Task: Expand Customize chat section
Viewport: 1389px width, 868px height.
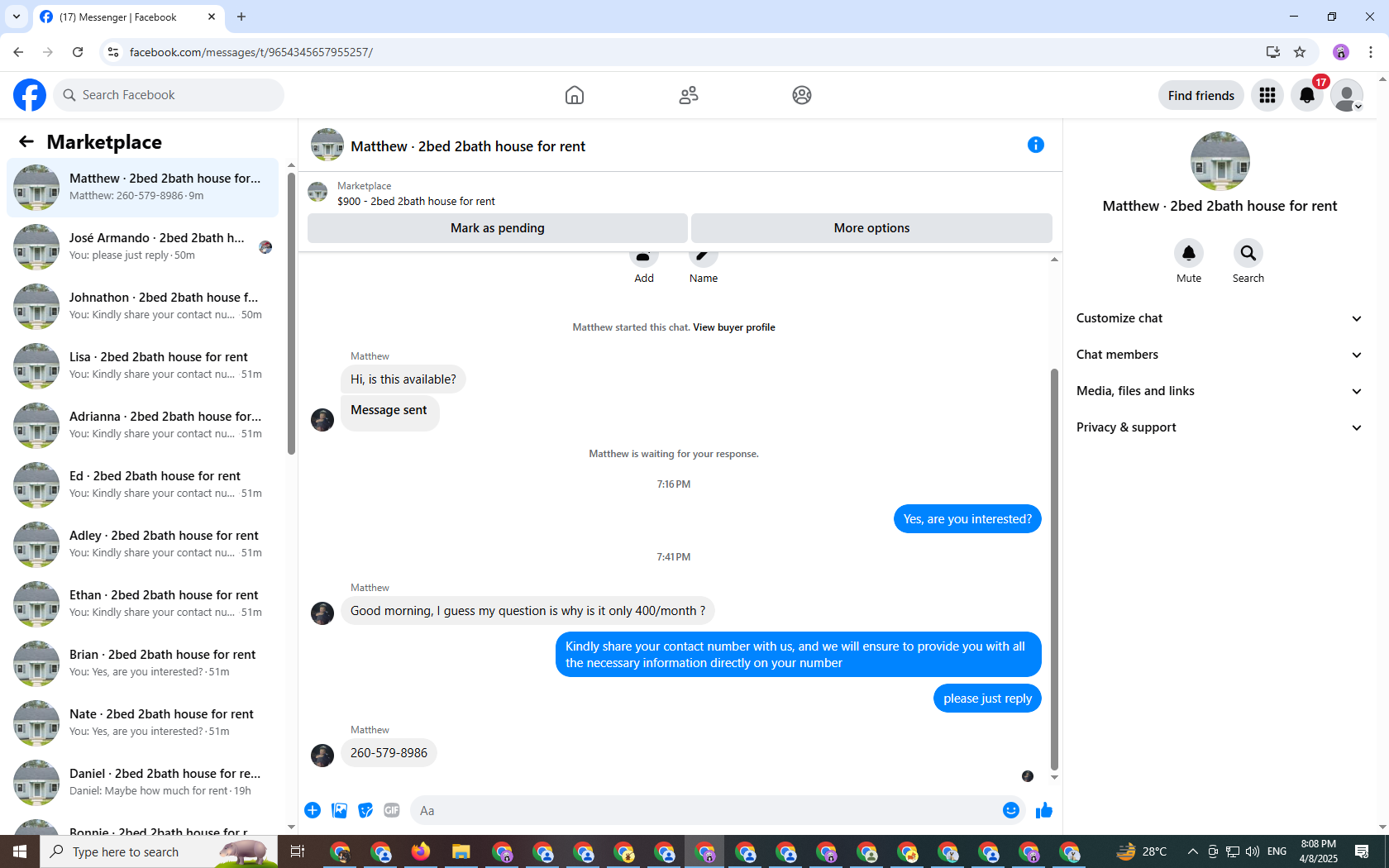Action: point(1220,318)
